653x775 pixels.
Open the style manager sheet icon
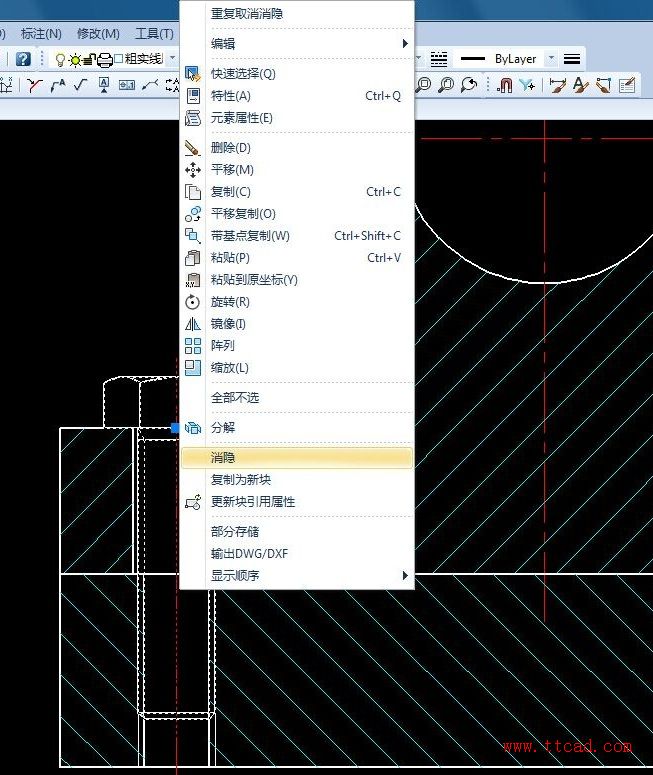tap(626, 85)
